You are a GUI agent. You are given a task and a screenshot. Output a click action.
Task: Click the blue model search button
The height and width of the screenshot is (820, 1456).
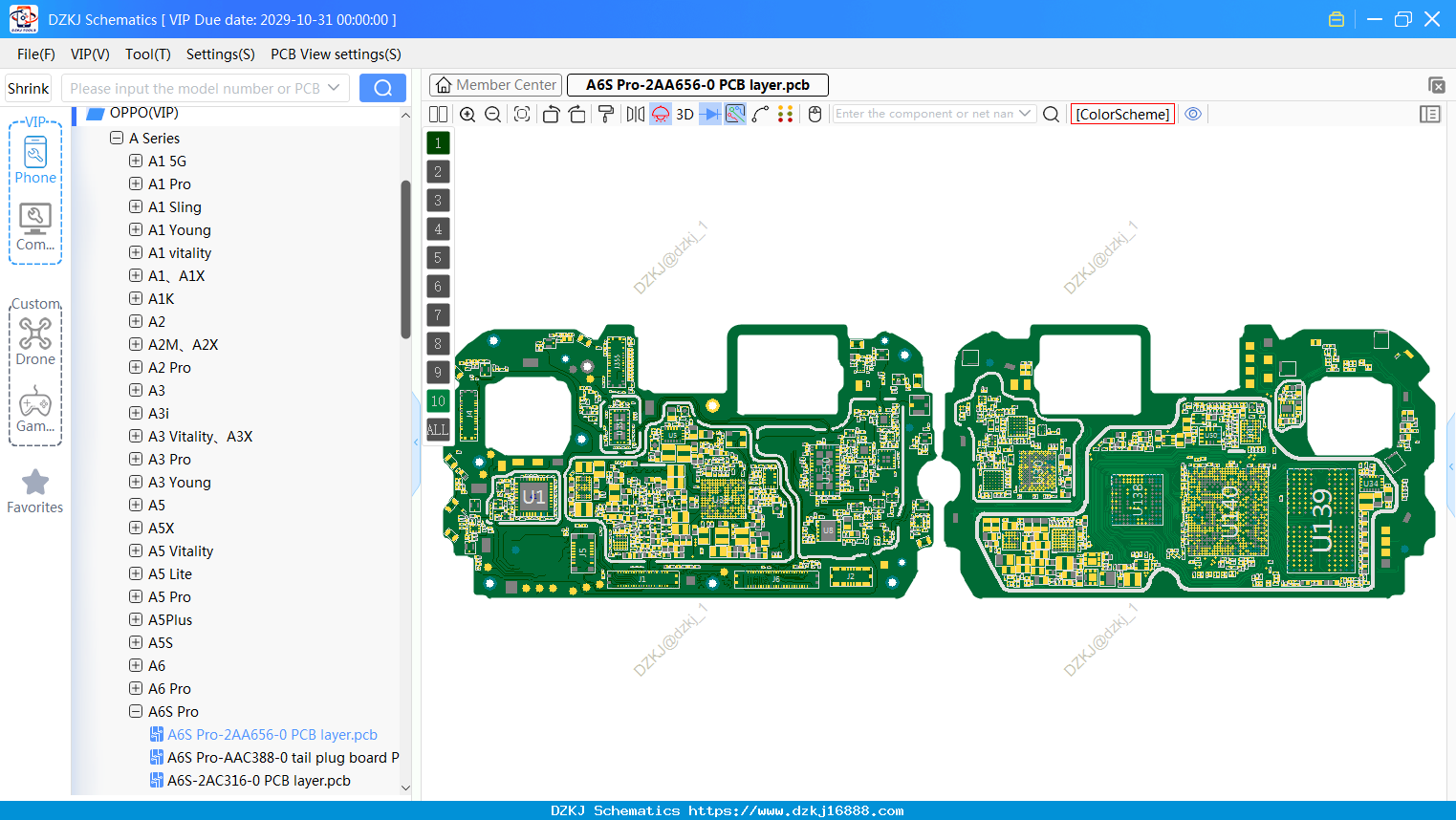(x=382, y=88)
